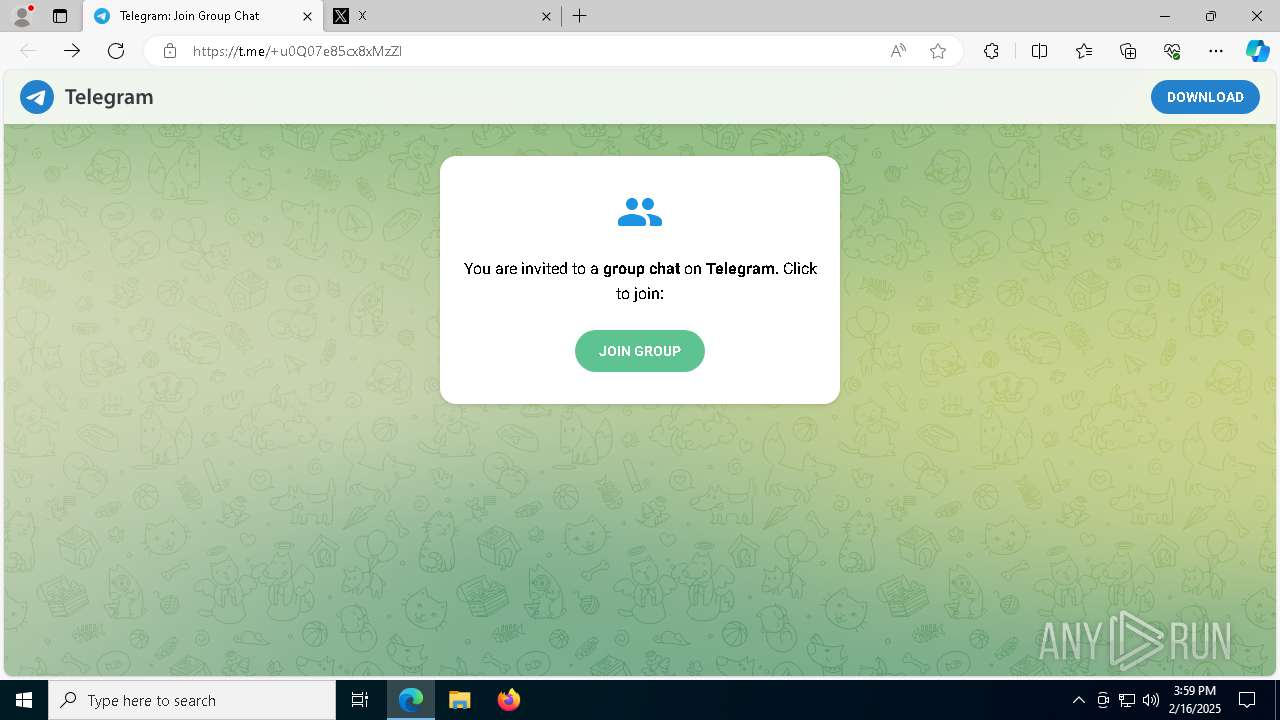The image size is (1280, 720).
Task: Click the JOIN GROUP button
Action: click(x=640, y=351)
